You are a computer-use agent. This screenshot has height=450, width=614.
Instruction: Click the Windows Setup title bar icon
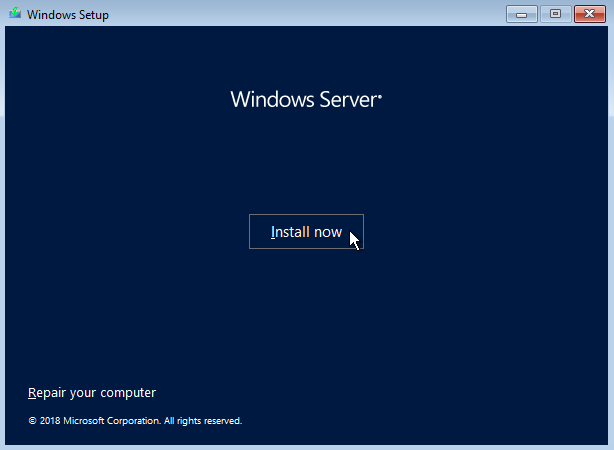pyautogui.click(x=15, y=13)
